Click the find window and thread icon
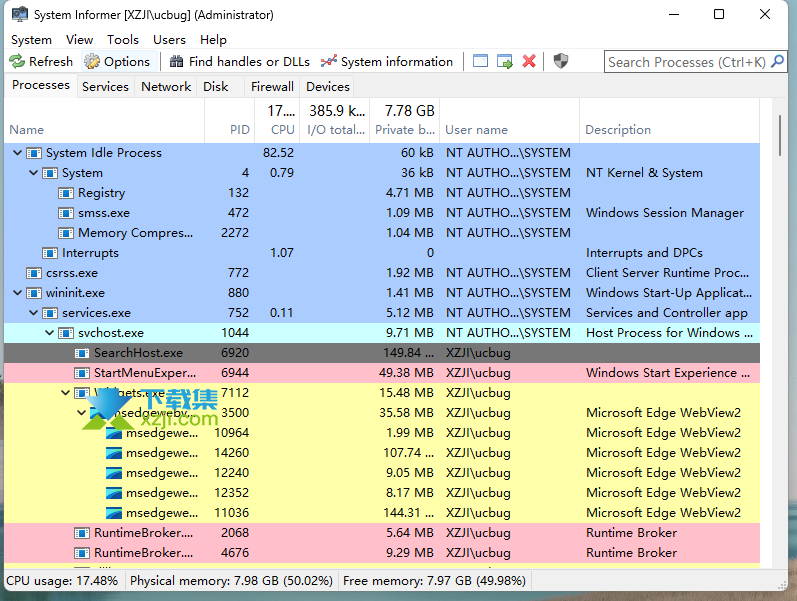Viewport: 797px width, 601px height. coord(505,61)
